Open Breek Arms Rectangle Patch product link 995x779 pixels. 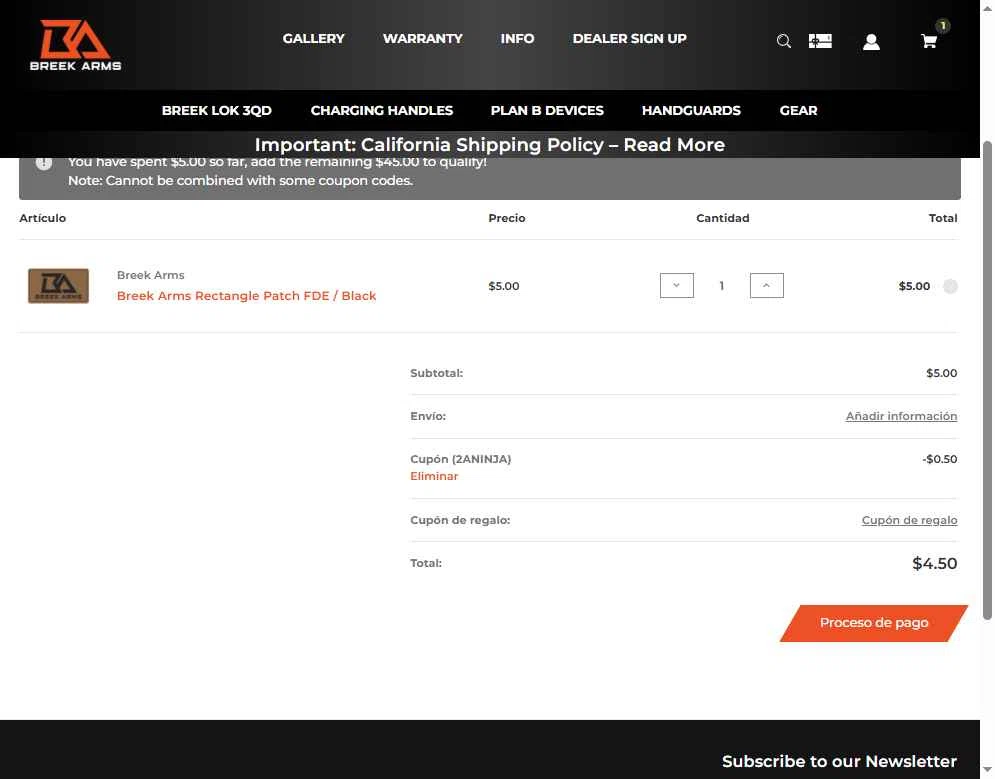[246, 296]
